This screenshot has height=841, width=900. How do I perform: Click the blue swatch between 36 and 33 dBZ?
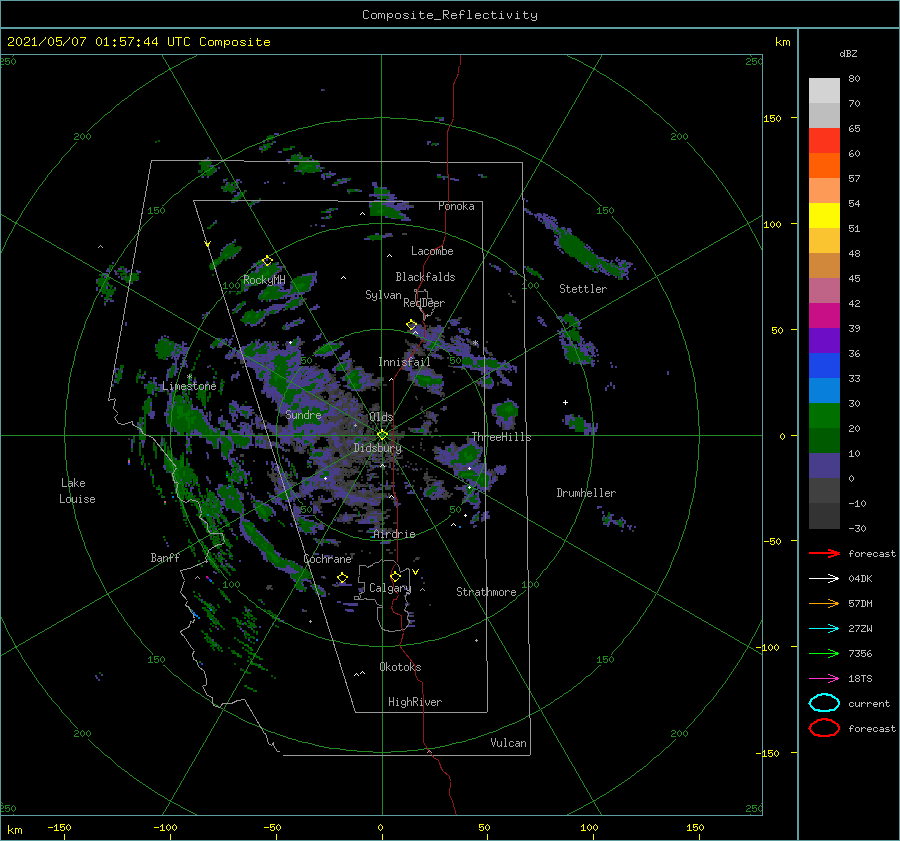[x=824, y=366]
